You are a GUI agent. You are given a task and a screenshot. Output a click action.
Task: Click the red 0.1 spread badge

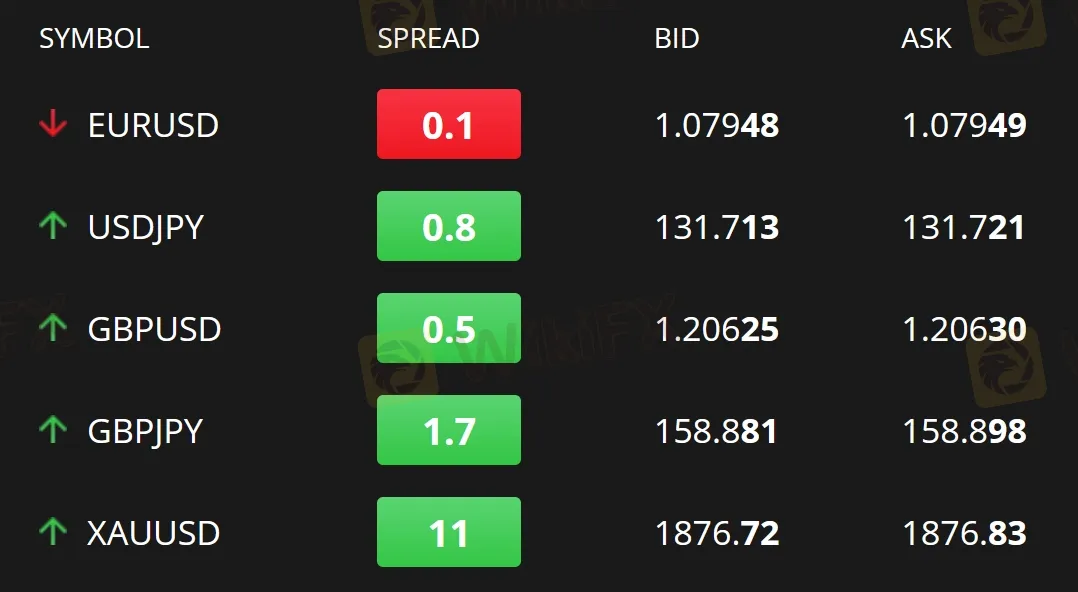448,124
